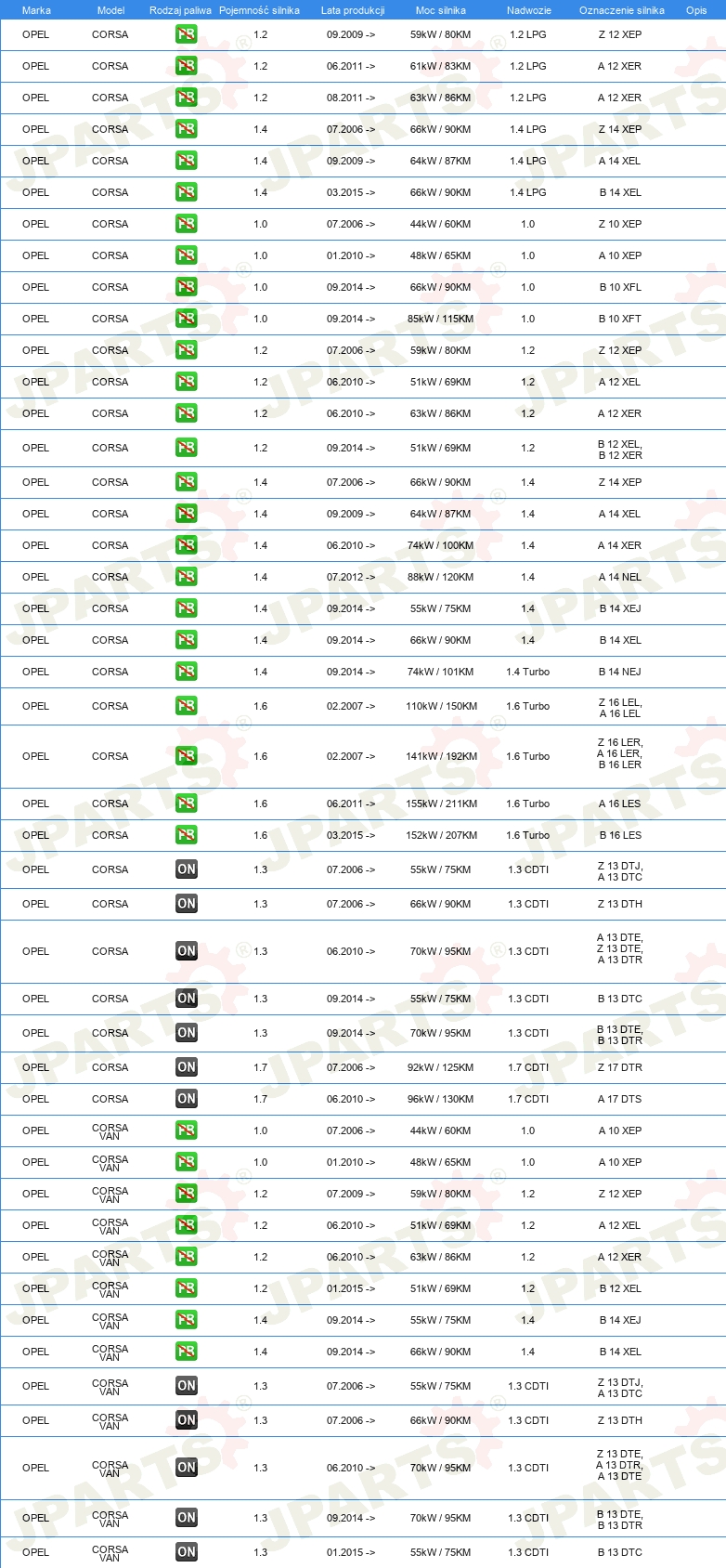
Task: Select the power value 92kW / 125KM
Action: [441, 1067]
